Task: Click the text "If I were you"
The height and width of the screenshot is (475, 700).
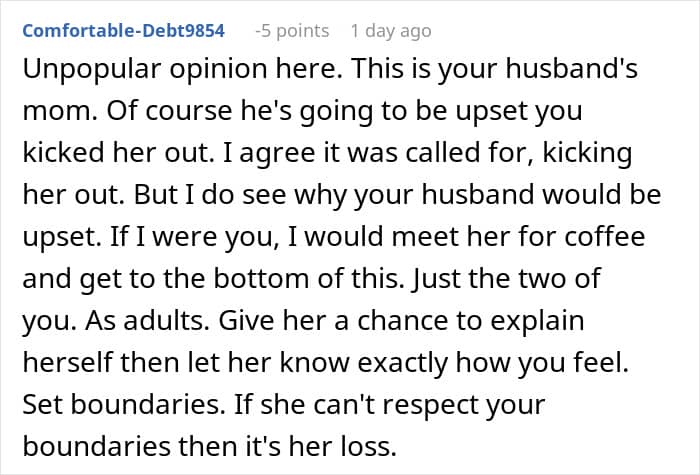Action: pyautogui.click(x=195, y=237)
